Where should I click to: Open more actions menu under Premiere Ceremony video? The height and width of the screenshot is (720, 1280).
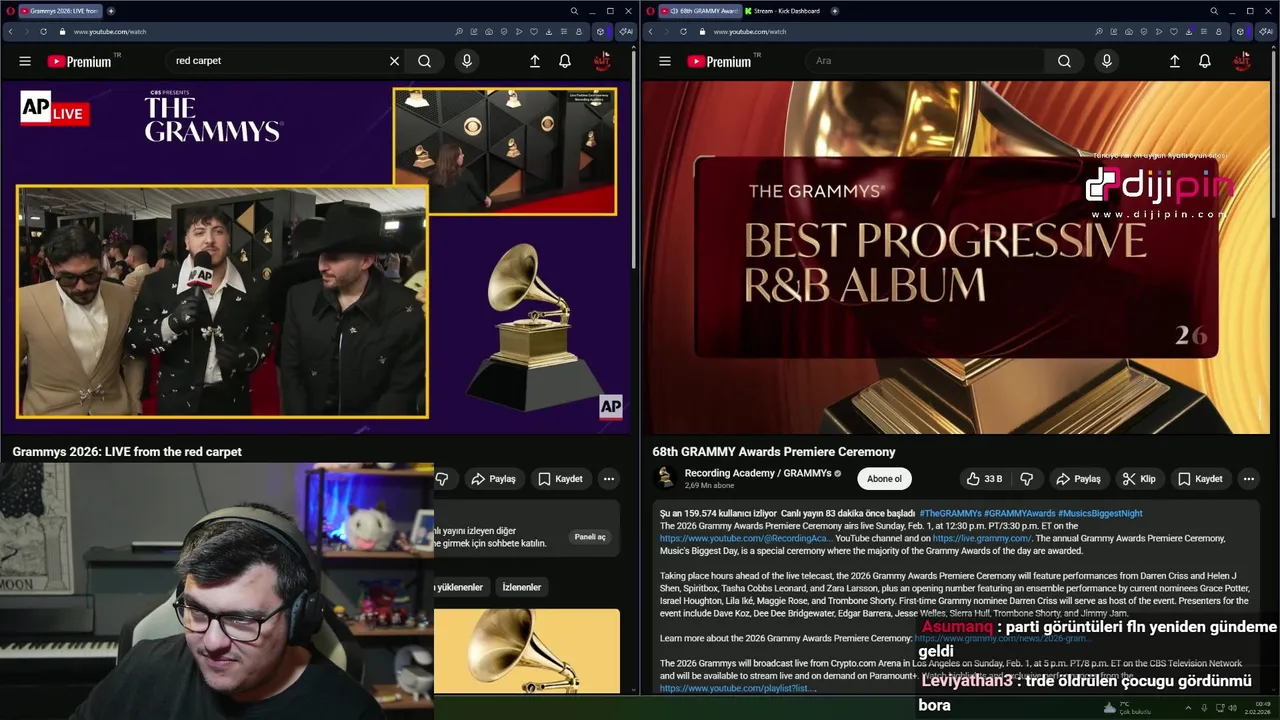pyautogui.click(x=1248, y=479)
